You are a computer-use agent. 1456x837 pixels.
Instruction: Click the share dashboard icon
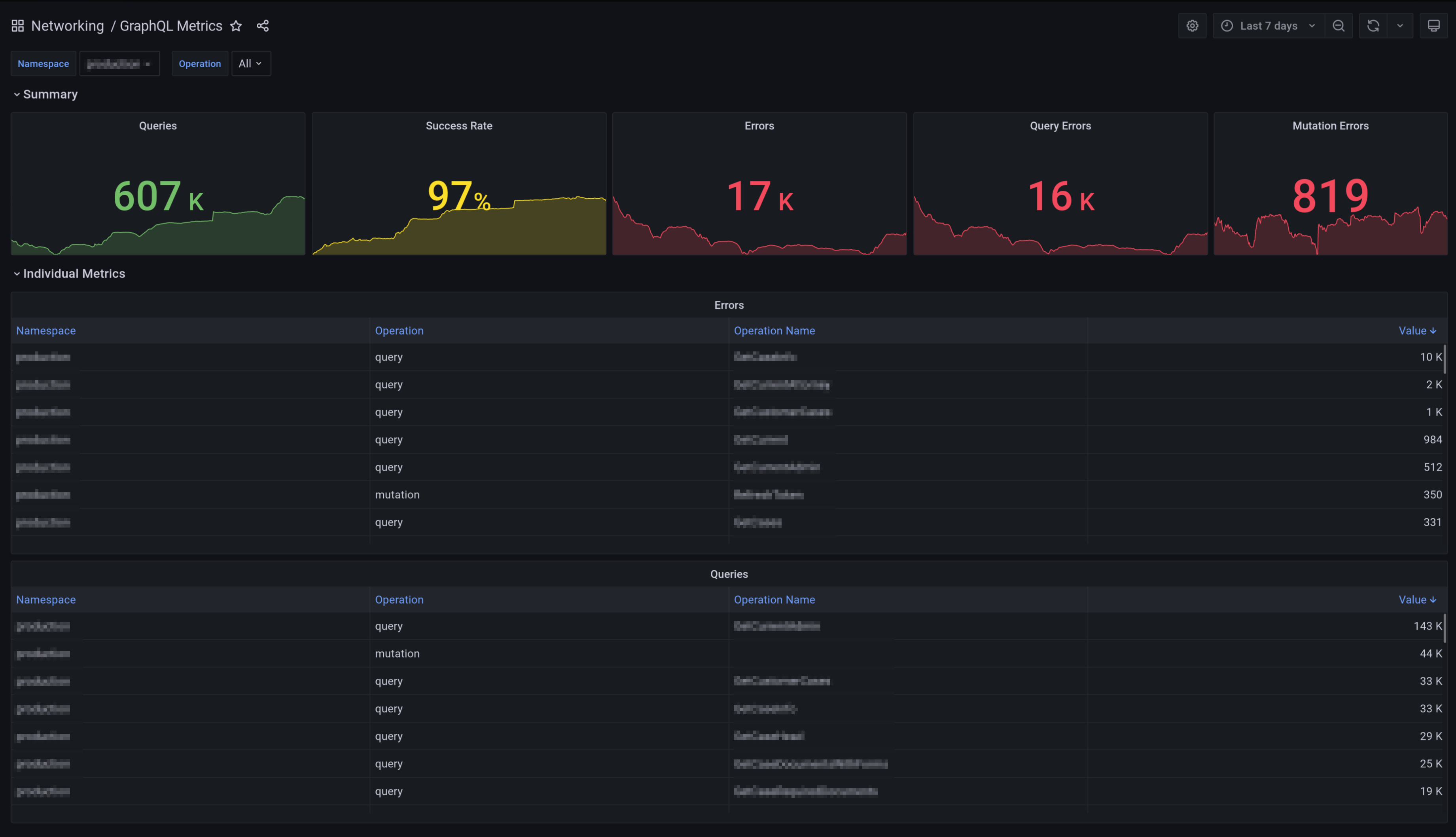click(263, 26)
